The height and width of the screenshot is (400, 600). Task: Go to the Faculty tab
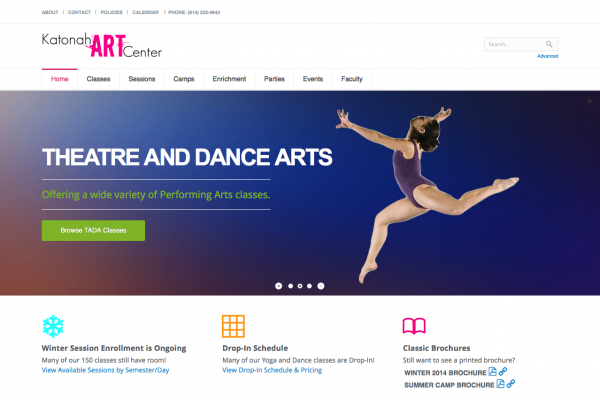tap(352, 79)
